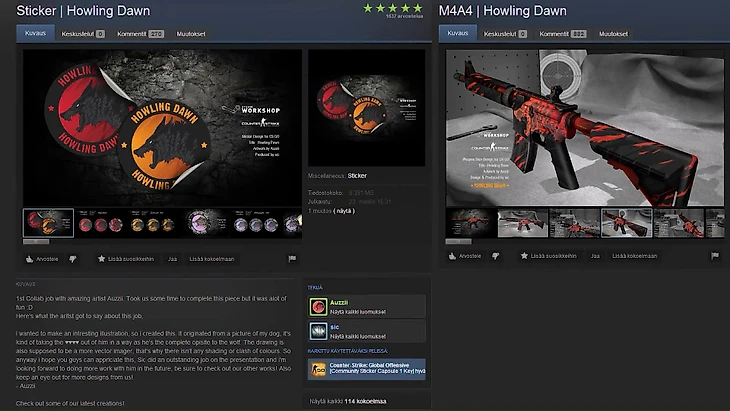730x411 pixels.
Task: Expand all 114 collections link
Action: pyautogui.click(x=348, y=401)
